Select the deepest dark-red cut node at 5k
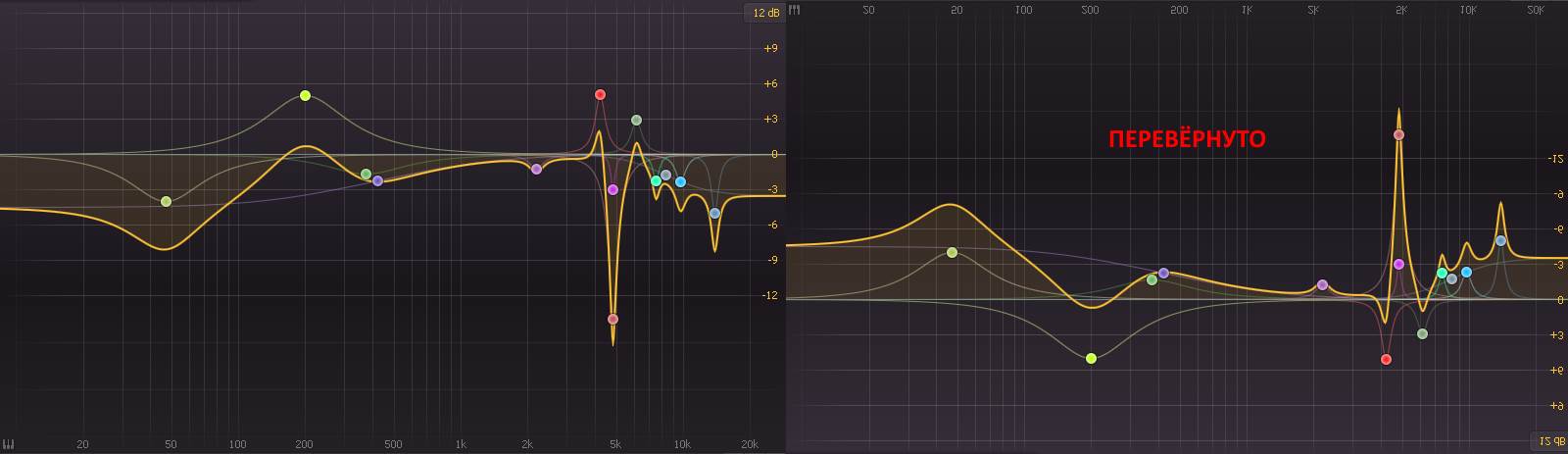The height and width of the screenshot is (454, 1568). coord(612,319)
